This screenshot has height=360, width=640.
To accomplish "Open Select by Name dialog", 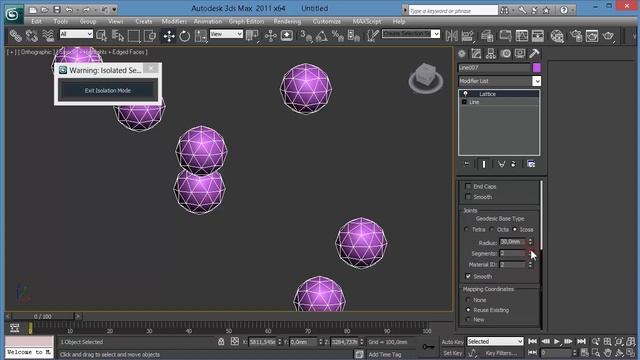I will pyautogui.click(x=118, y=36).
